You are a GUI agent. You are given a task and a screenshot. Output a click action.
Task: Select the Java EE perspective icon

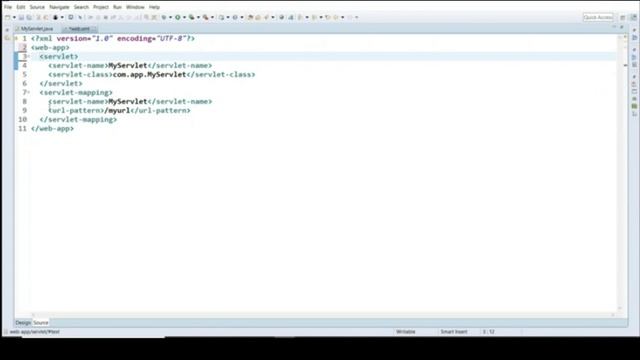(633, 17)
